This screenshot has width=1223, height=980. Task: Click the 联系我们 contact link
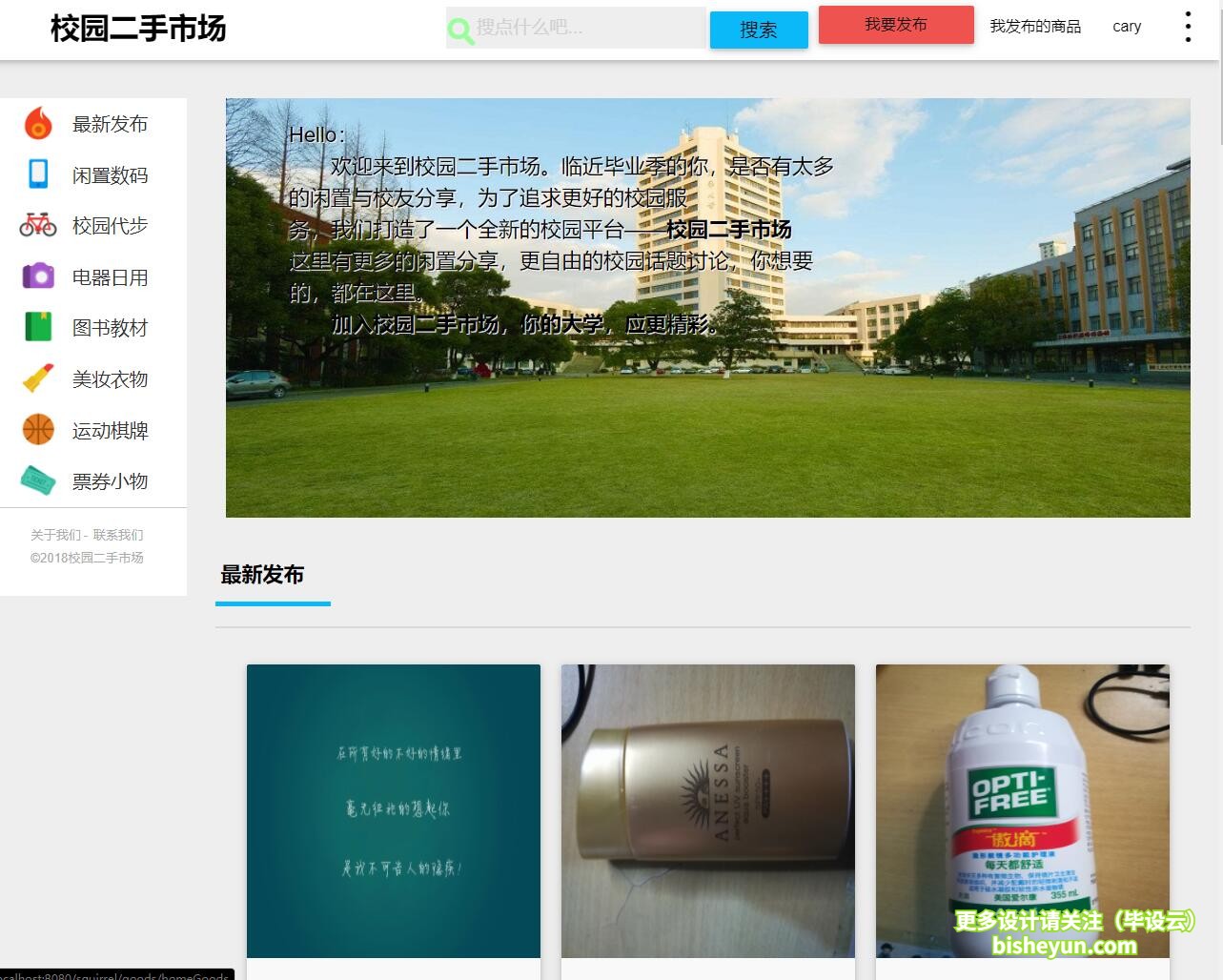click(x=118, y=535)
